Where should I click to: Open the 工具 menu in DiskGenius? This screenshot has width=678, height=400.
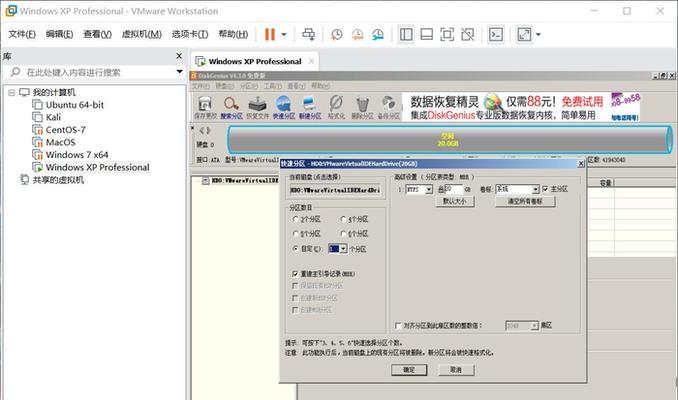coord(272,86)
